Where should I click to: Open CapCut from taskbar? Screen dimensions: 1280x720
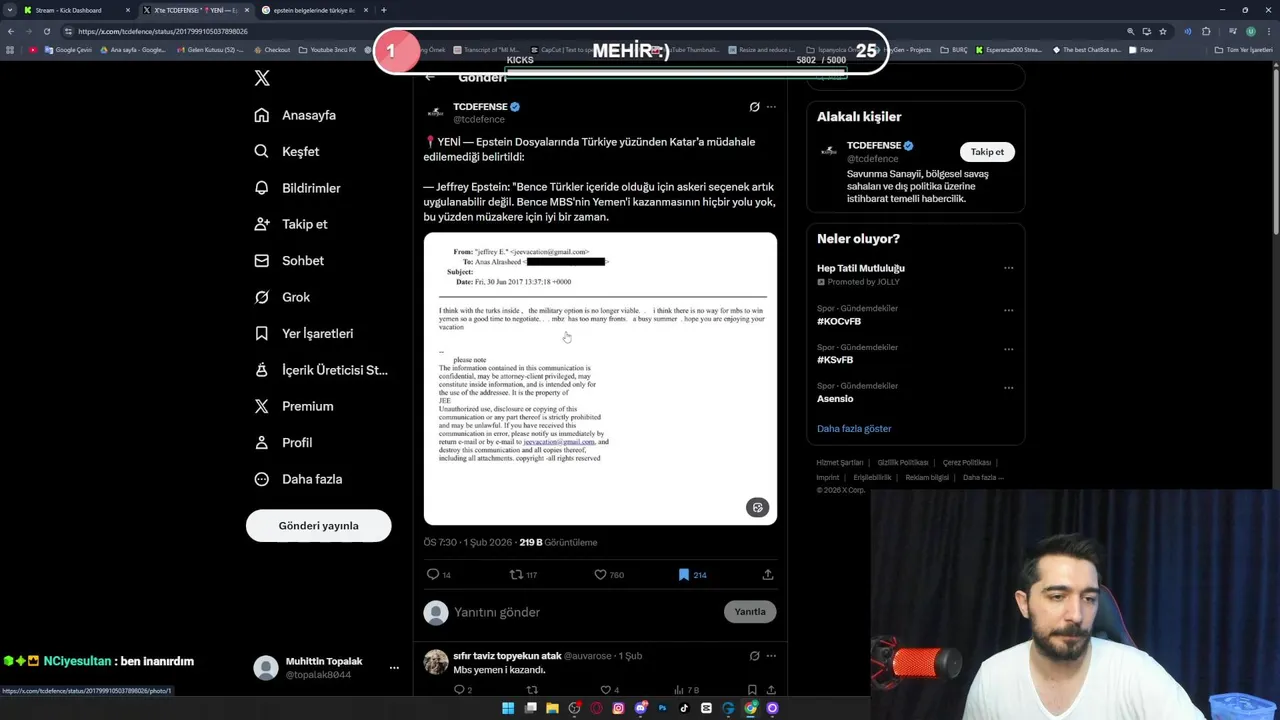[706, 708]
